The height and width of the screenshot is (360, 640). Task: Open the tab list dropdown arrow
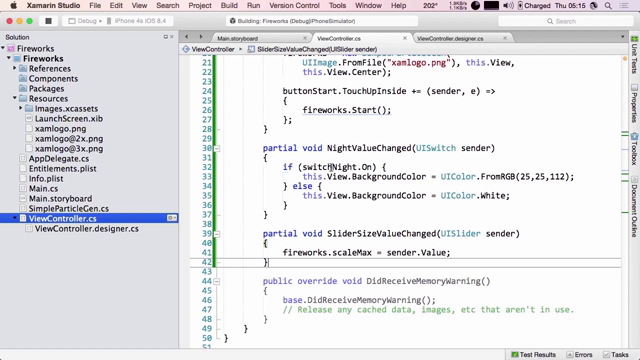tap(622, 37)
